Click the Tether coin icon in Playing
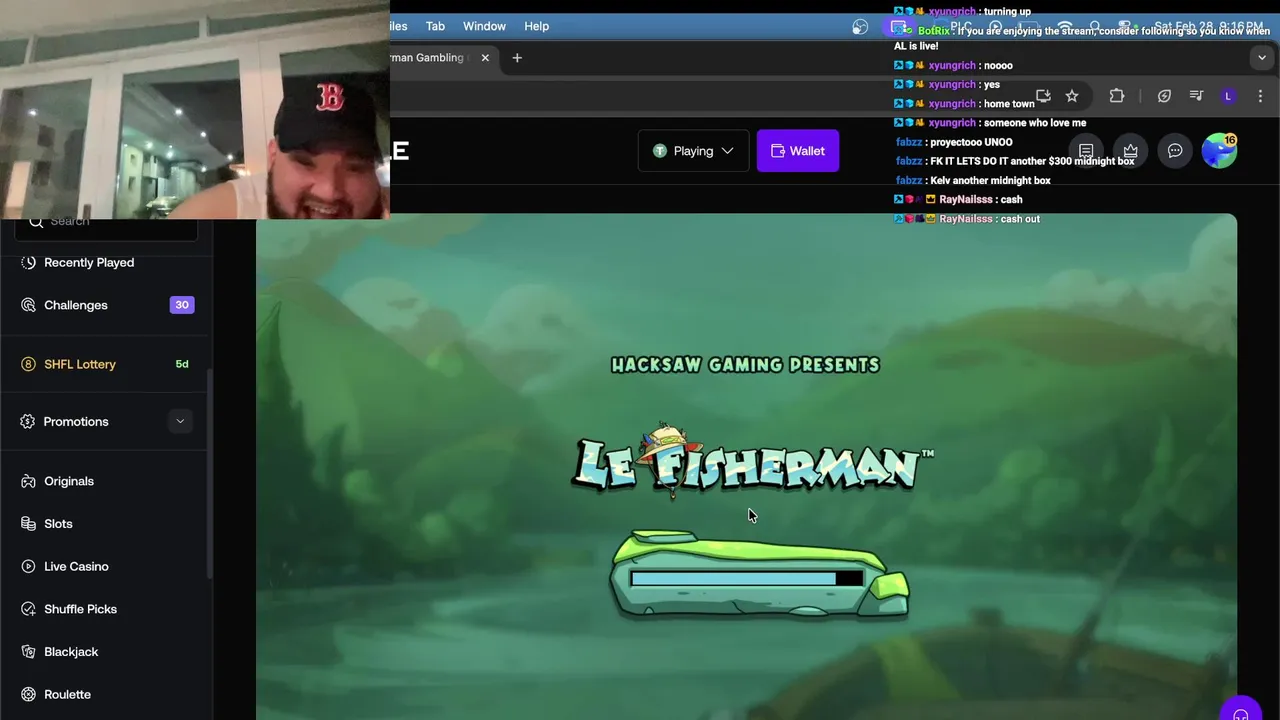The image size is (1280, 720). (x=659, y=151)
